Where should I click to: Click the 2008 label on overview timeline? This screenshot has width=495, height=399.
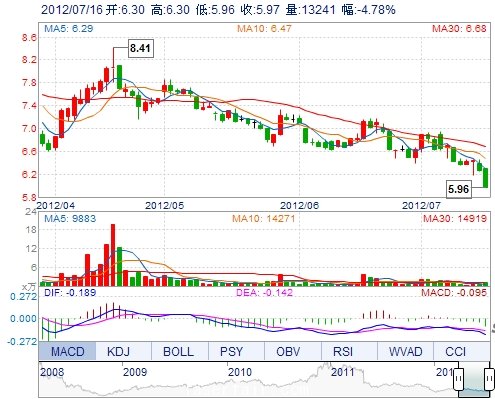tap(52, 372)
